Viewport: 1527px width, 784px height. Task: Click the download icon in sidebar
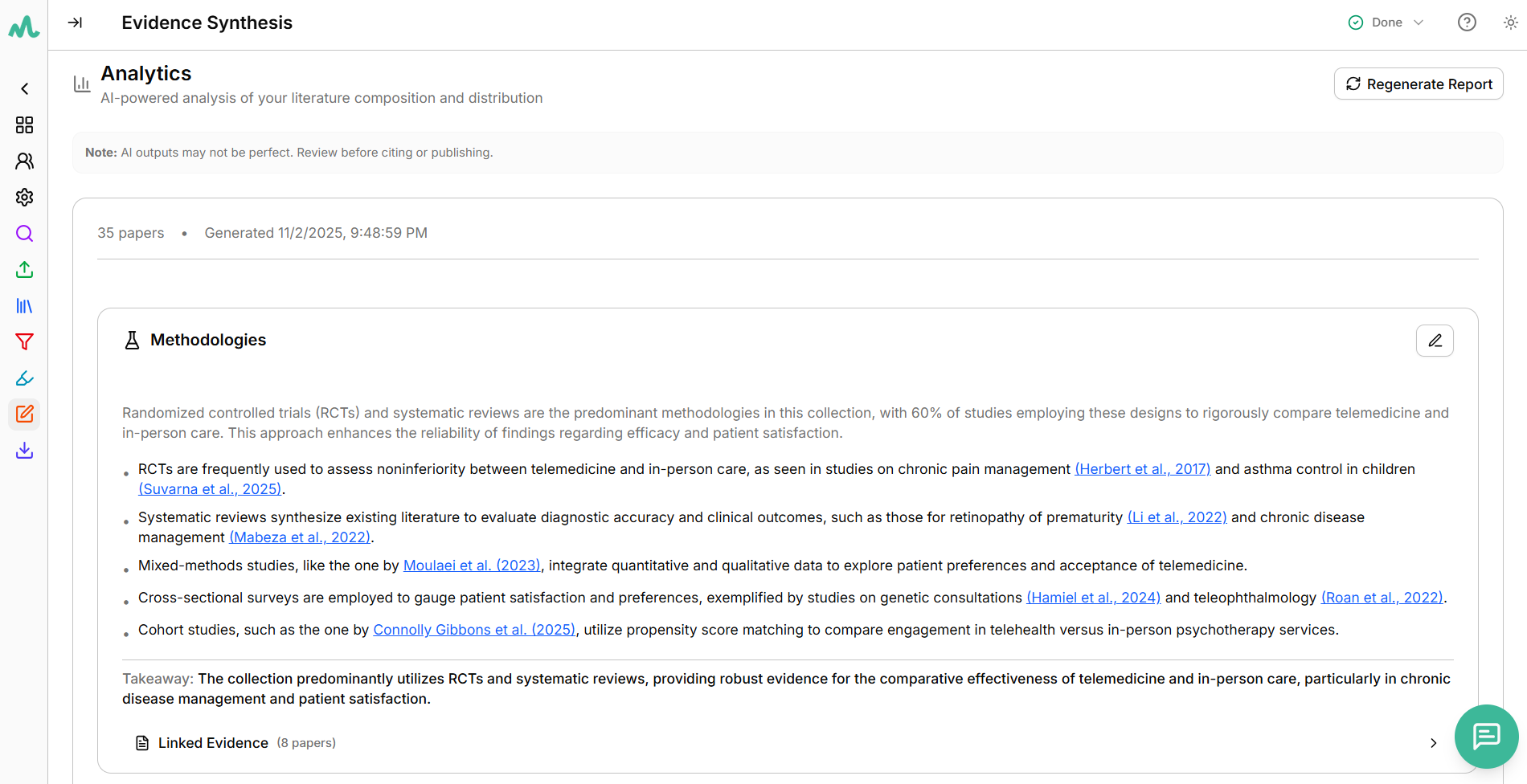tap(24, 451)
